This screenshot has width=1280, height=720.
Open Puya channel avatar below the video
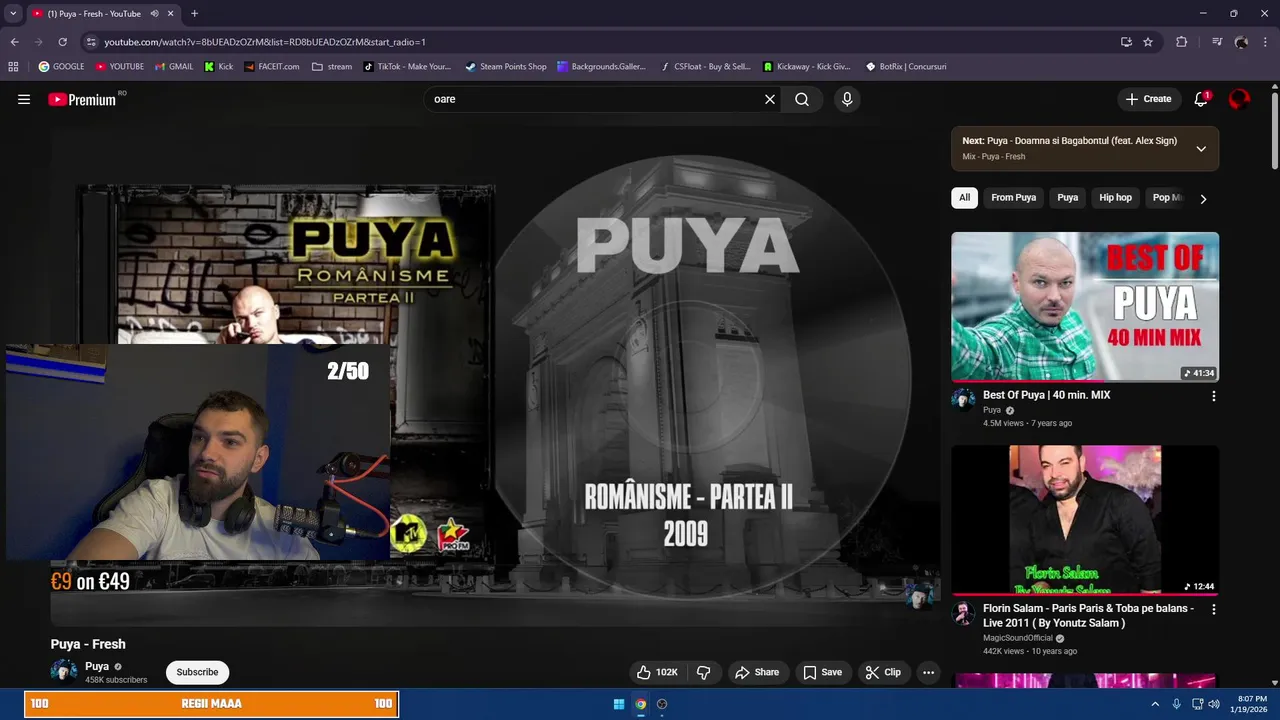64,672
